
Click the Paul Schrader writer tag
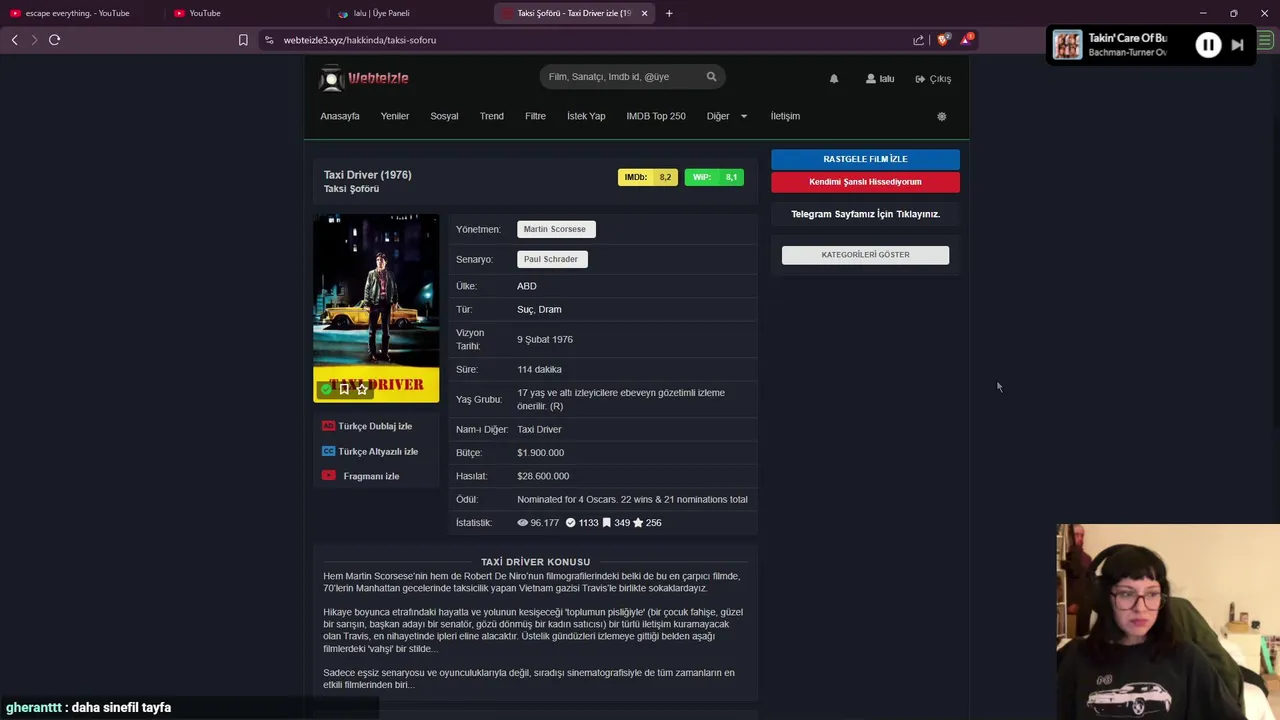click(x=552, y=259)
